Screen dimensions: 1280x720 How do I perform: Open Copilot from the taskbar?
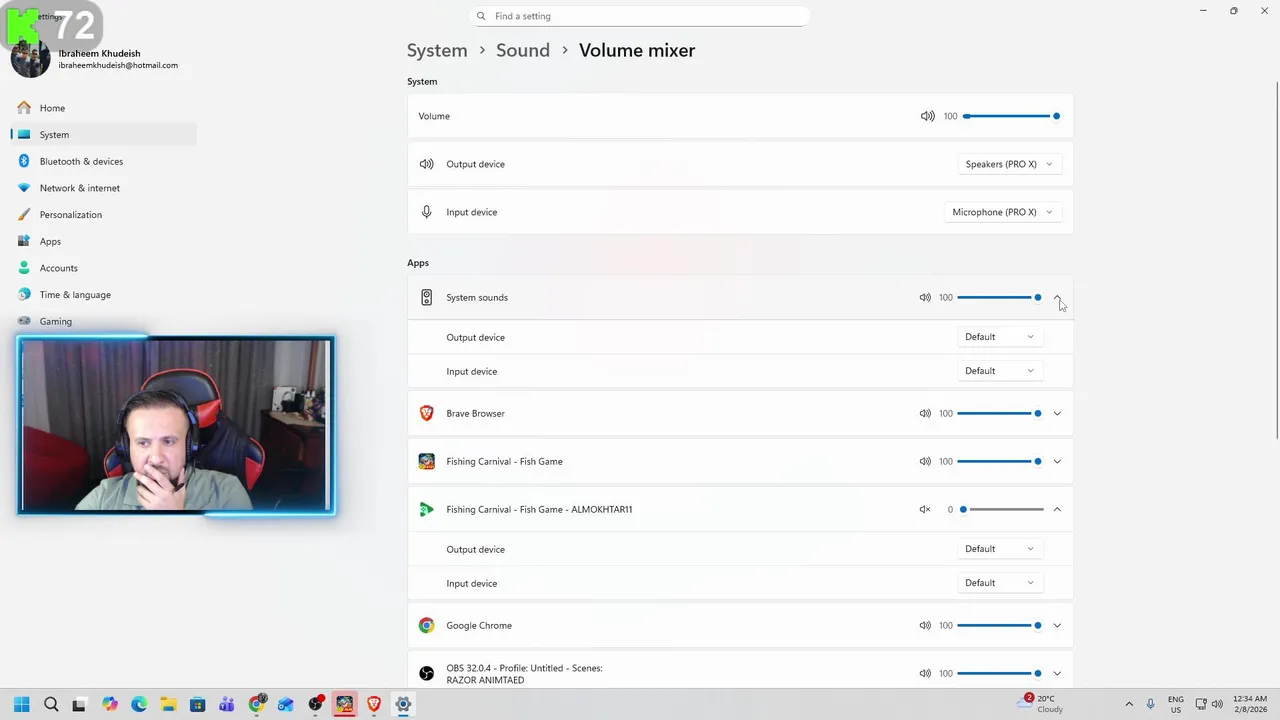pyautogui.click(x=109, y=704)
